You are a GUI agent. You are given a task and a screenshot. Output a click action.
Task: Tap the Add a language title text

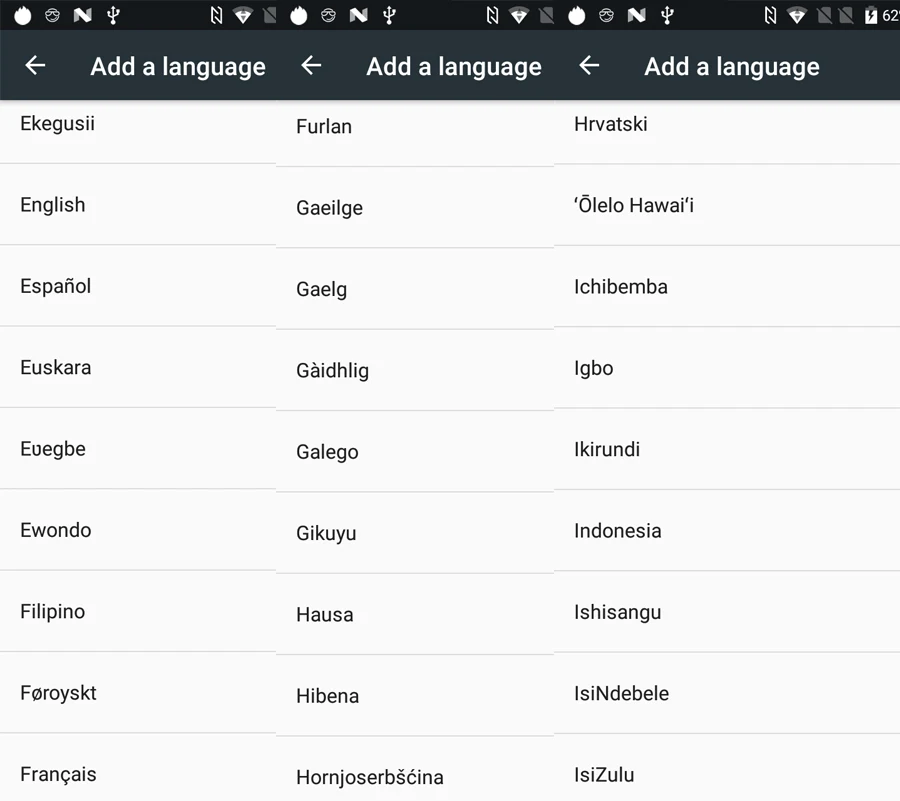click(177, 66)
